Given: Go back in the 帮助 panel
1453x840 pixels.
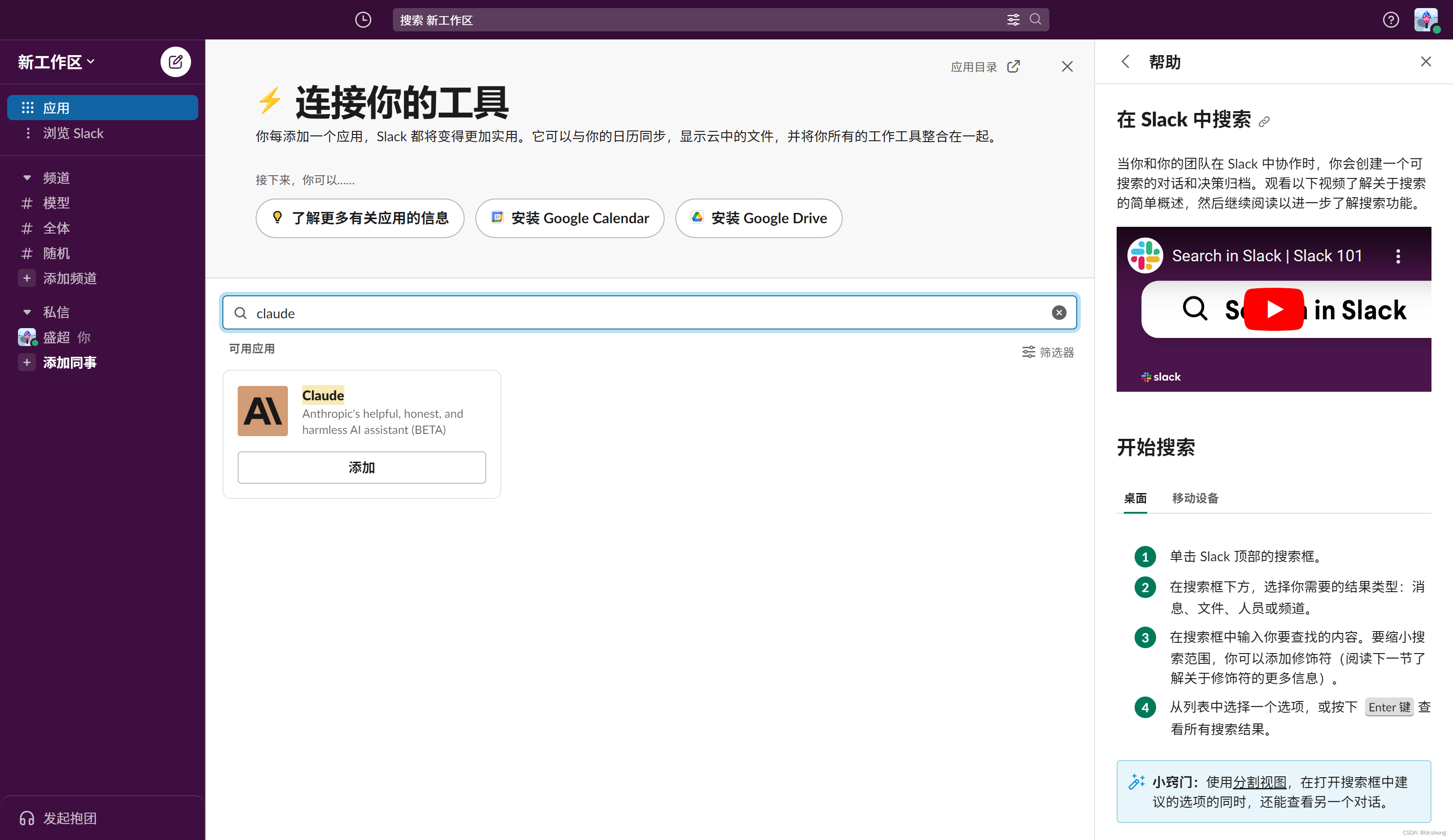Looking at the screenshot, I should [x=1126, y=62].
